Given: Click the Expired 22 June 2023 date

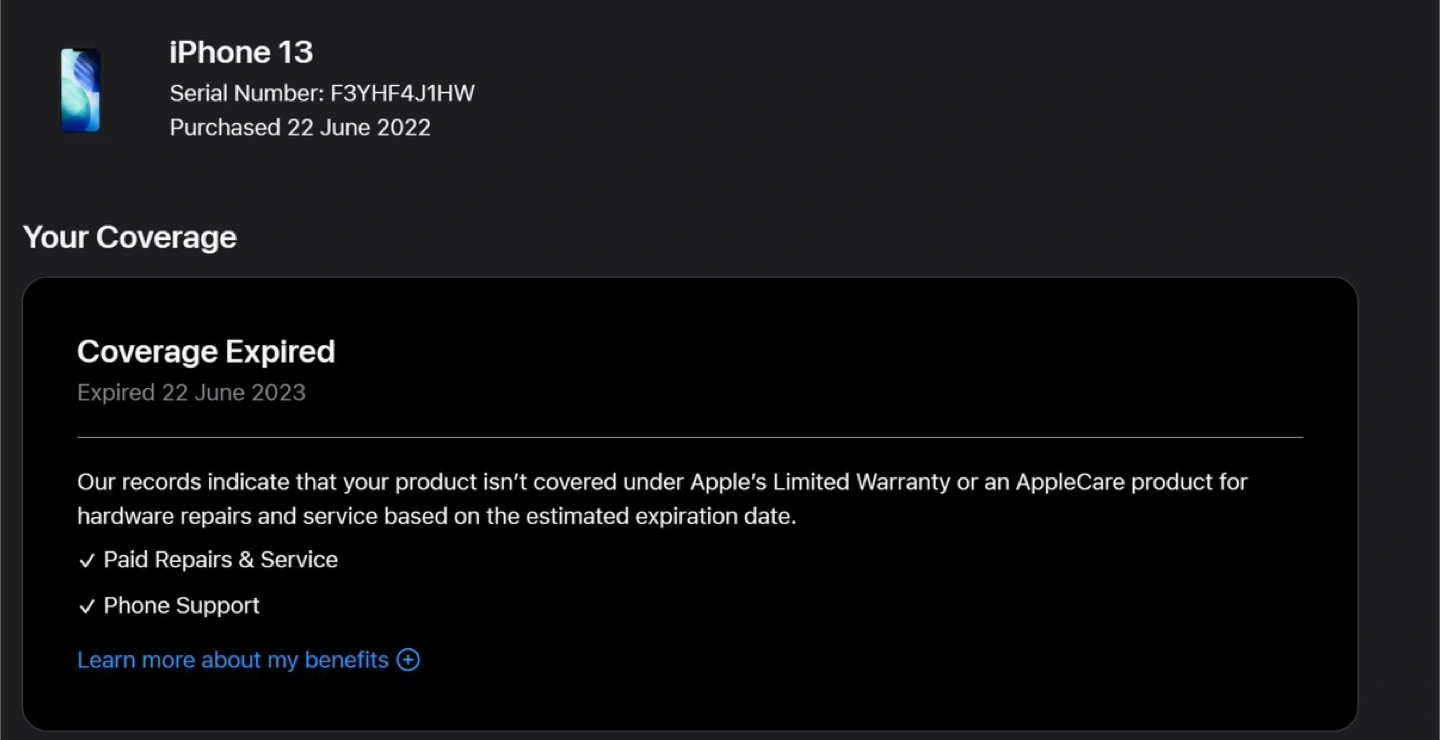Looking at the screenshot, I should 191,393.
